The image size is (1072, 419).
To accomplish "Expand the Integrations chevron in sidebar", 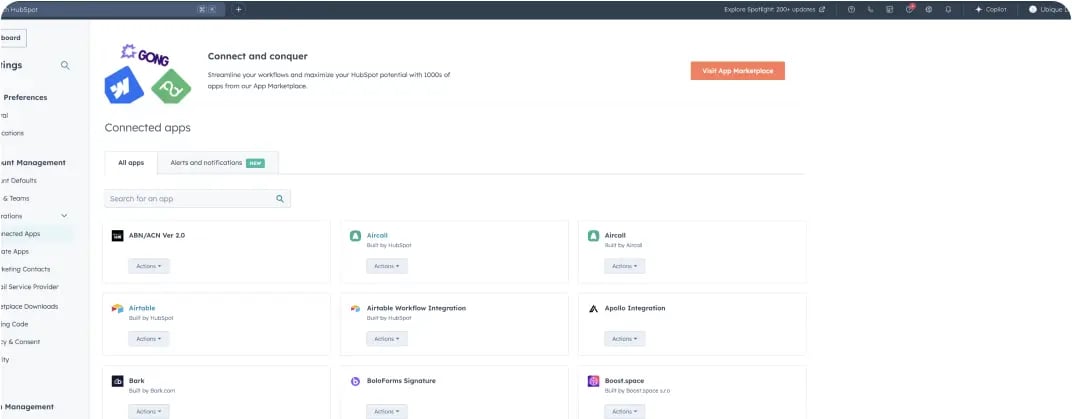I will [x=64, y=216].
